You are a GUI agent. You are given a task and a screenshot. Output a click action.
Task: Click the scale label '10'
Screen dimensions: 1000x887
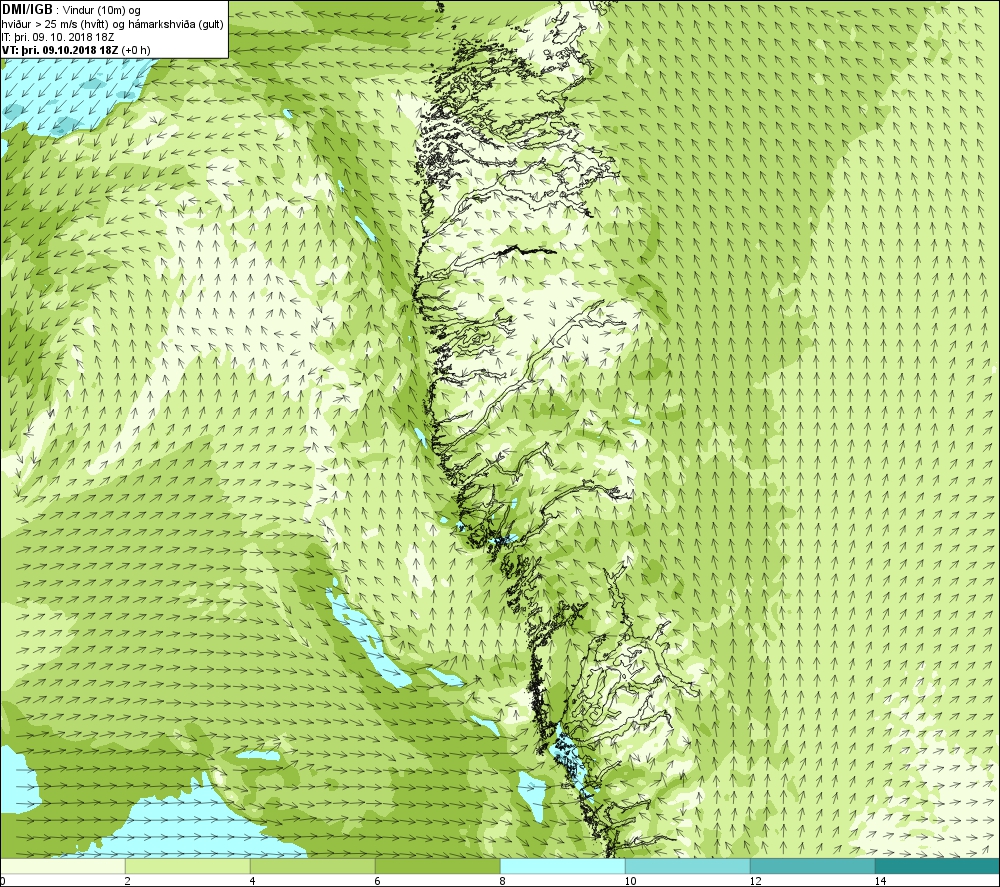(630, 881)
